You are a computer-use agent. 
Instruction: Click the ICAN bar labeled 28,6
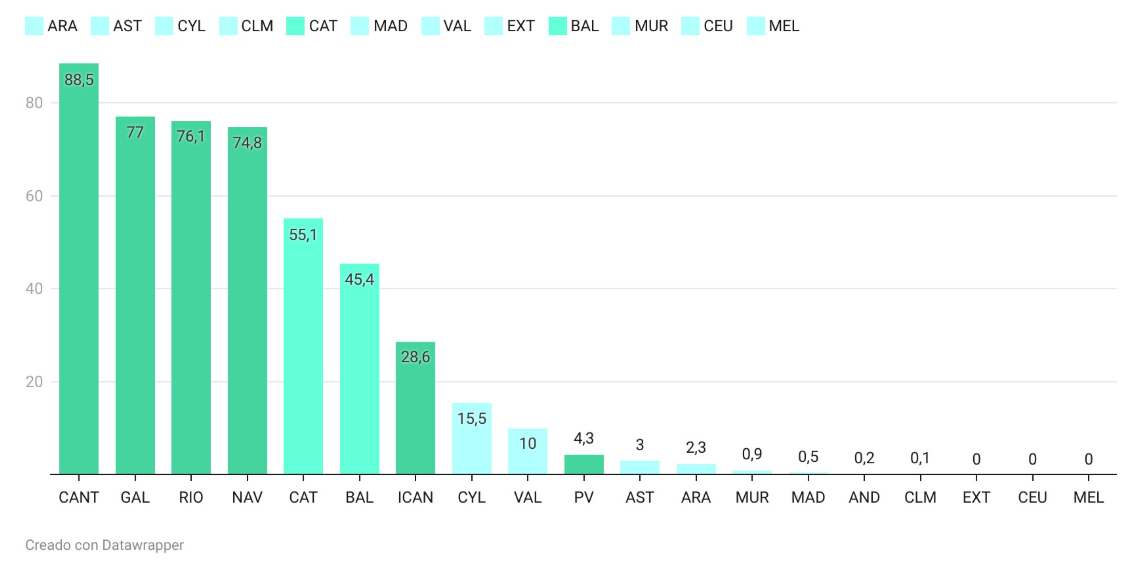pos(415,409)
